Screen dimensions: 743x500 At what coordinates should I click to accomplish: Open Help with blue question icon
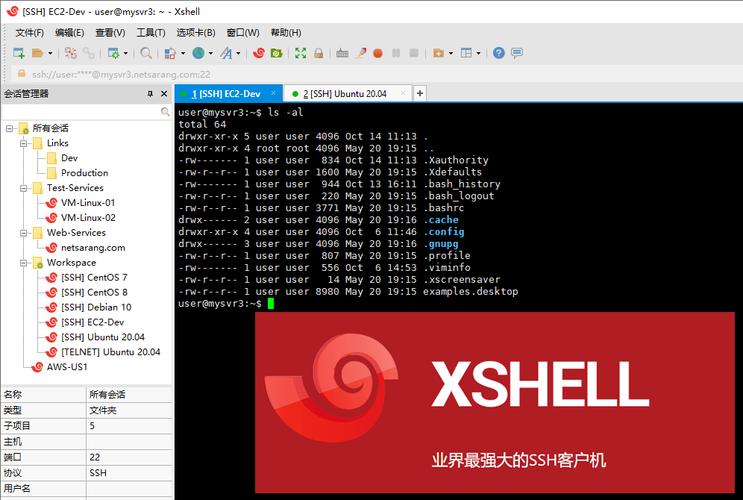[x=498, y=53]
